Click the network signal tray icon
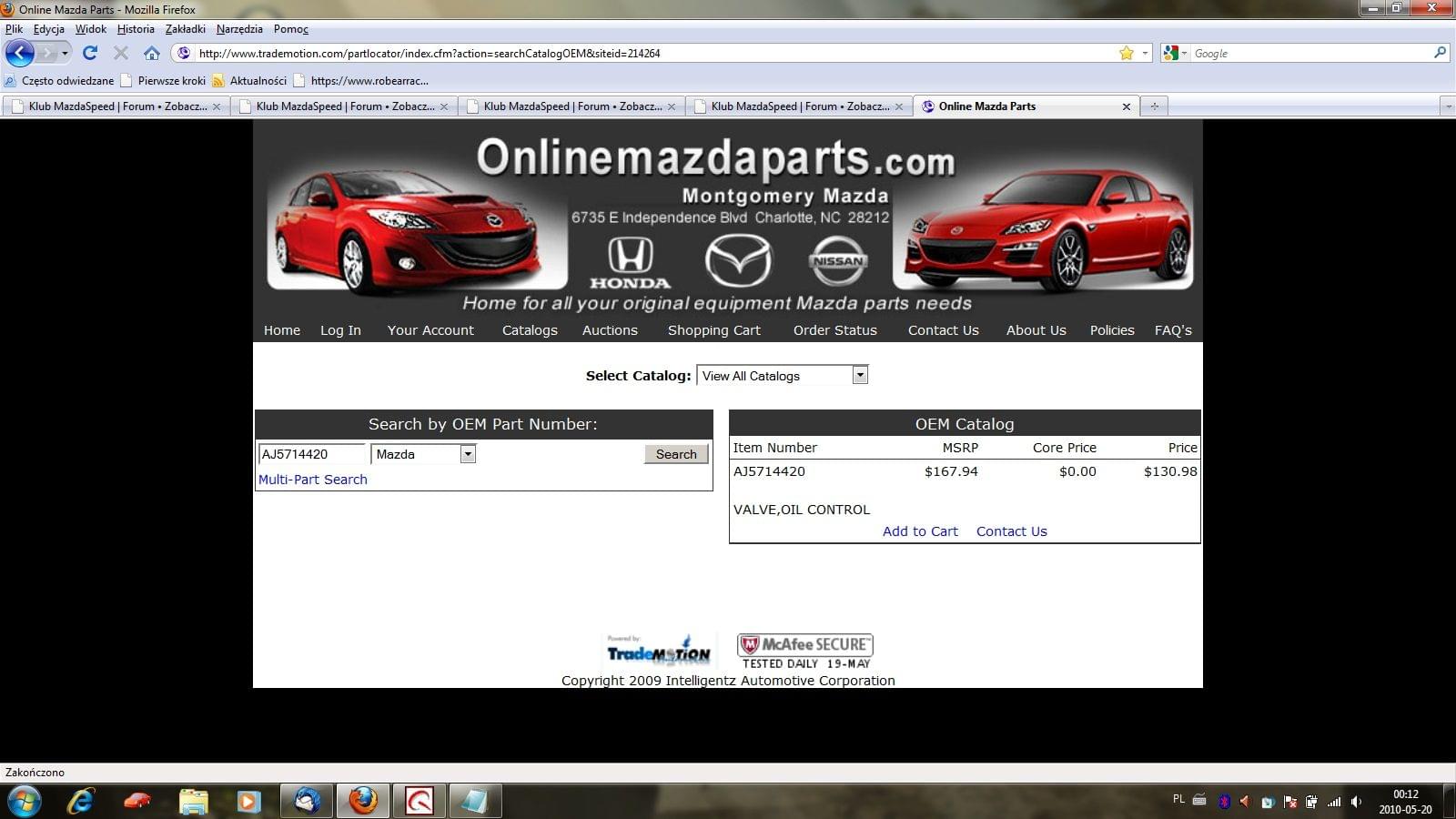 1334,802
